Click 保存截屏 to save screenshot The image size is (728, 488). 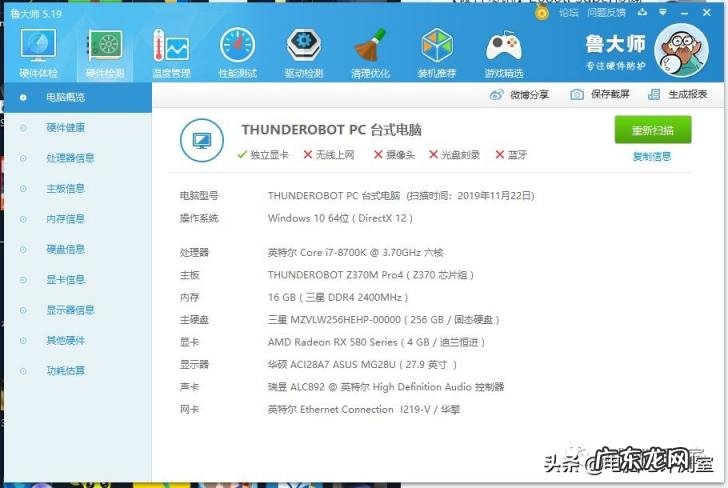599,94
